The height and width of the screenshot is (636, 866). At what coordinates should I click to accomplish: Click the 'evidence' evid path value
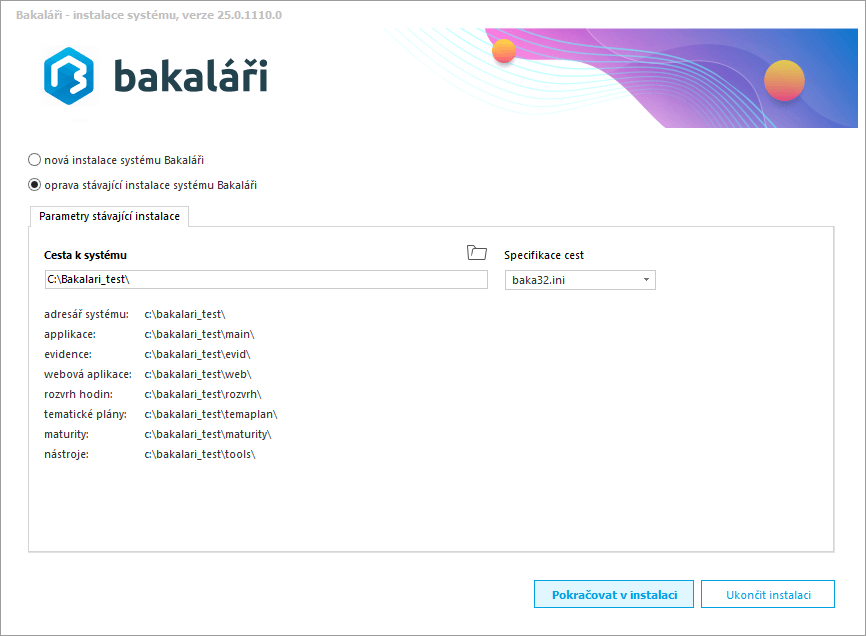[x=197, y=354]
